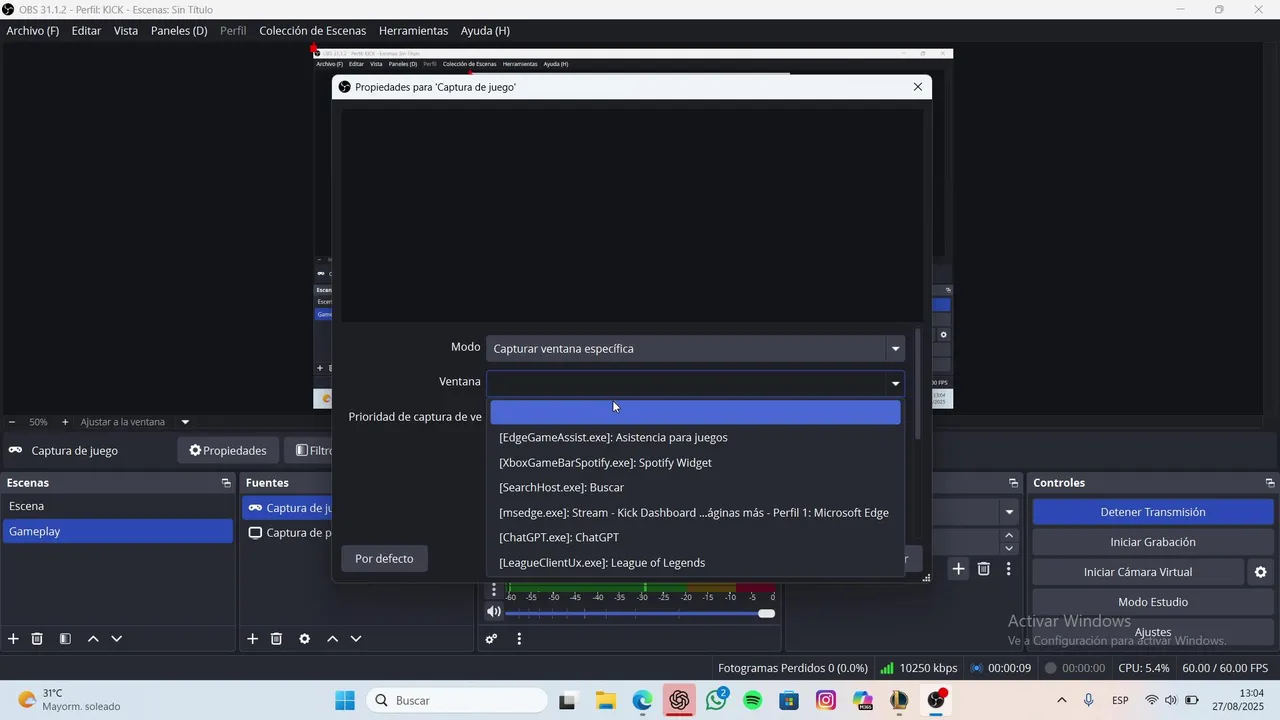Open Modo dropdown Capturar ventana específica
The height and width of the screenshot is (720, 1280).
coord(696,348)
